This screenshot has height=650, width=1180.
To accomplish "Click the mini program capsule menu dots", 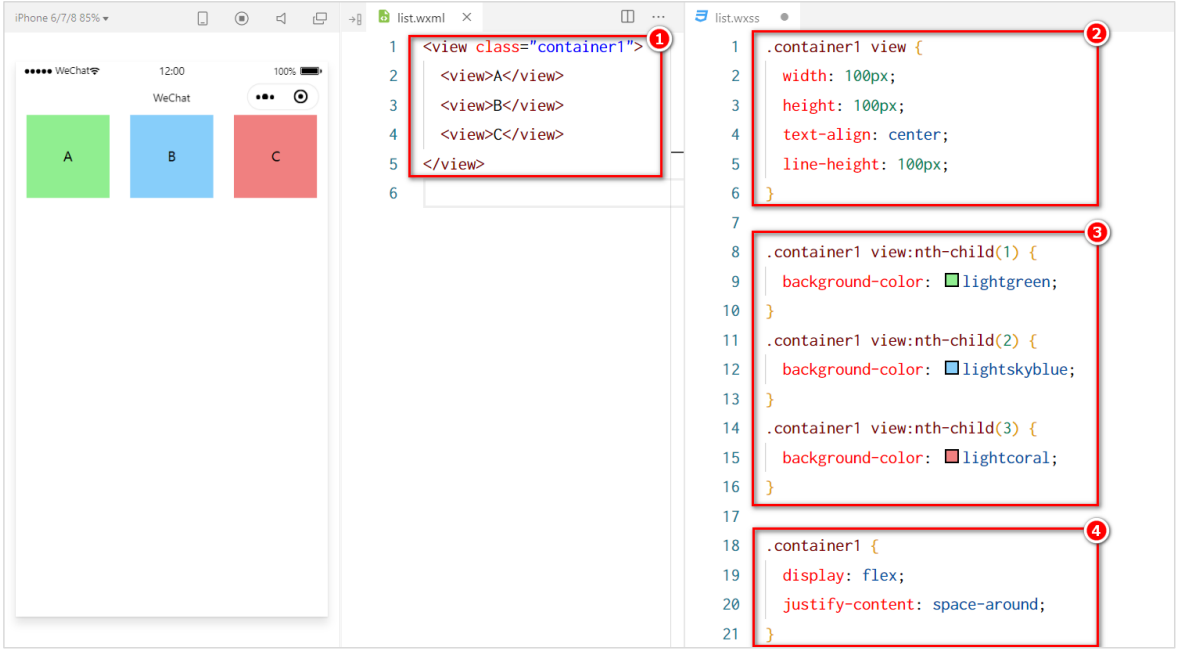I will click(x=265, y=97).
